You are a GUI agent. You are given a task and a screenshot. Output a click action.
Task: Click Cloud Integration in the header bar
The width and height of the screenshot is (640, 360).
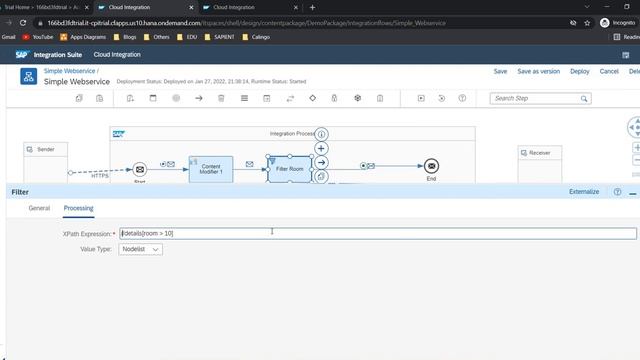[117, 54]
